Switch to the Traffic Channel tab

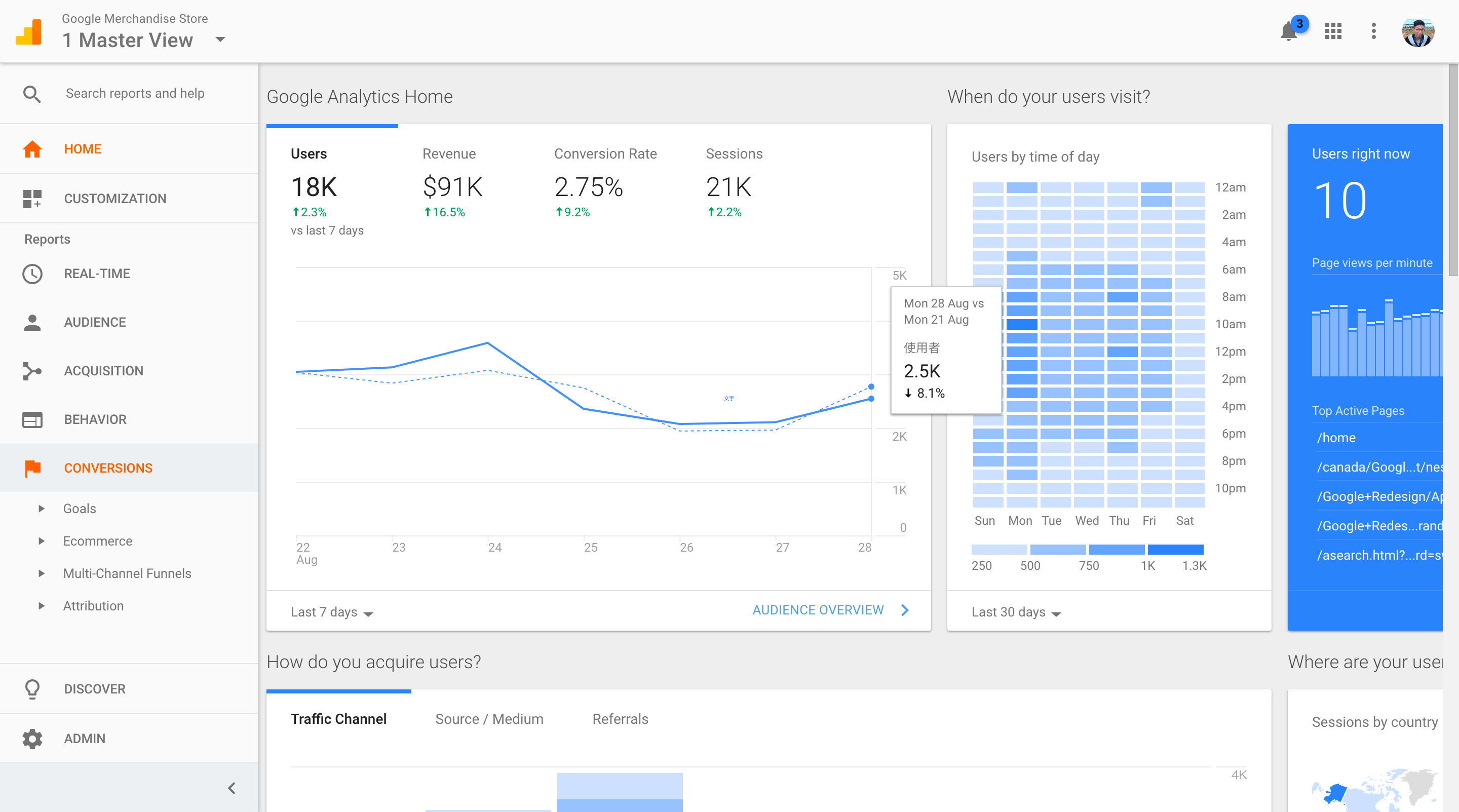[x=339, y=719]
